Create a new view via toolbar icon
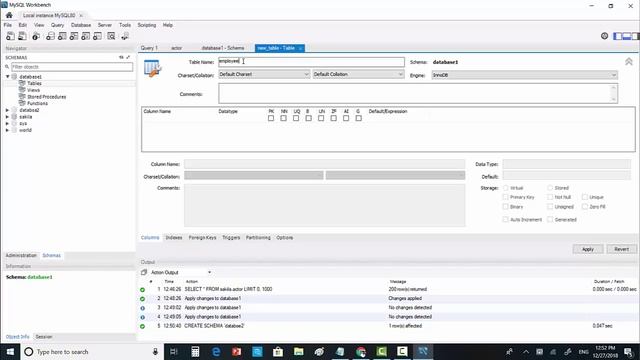The width and height of the screenshot is (640, 360). [x=74, y=36]
